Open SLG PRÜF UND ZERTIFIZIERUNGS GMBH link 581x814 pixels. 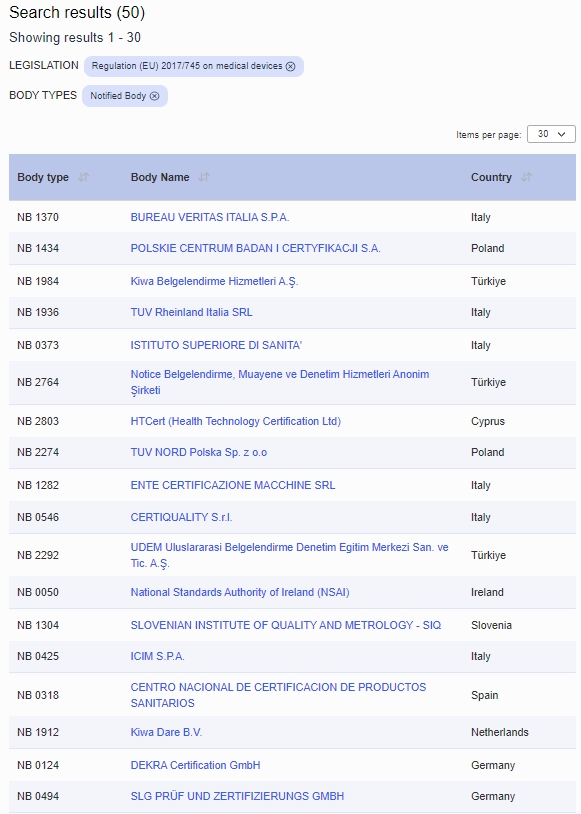(x=237, y=796)
